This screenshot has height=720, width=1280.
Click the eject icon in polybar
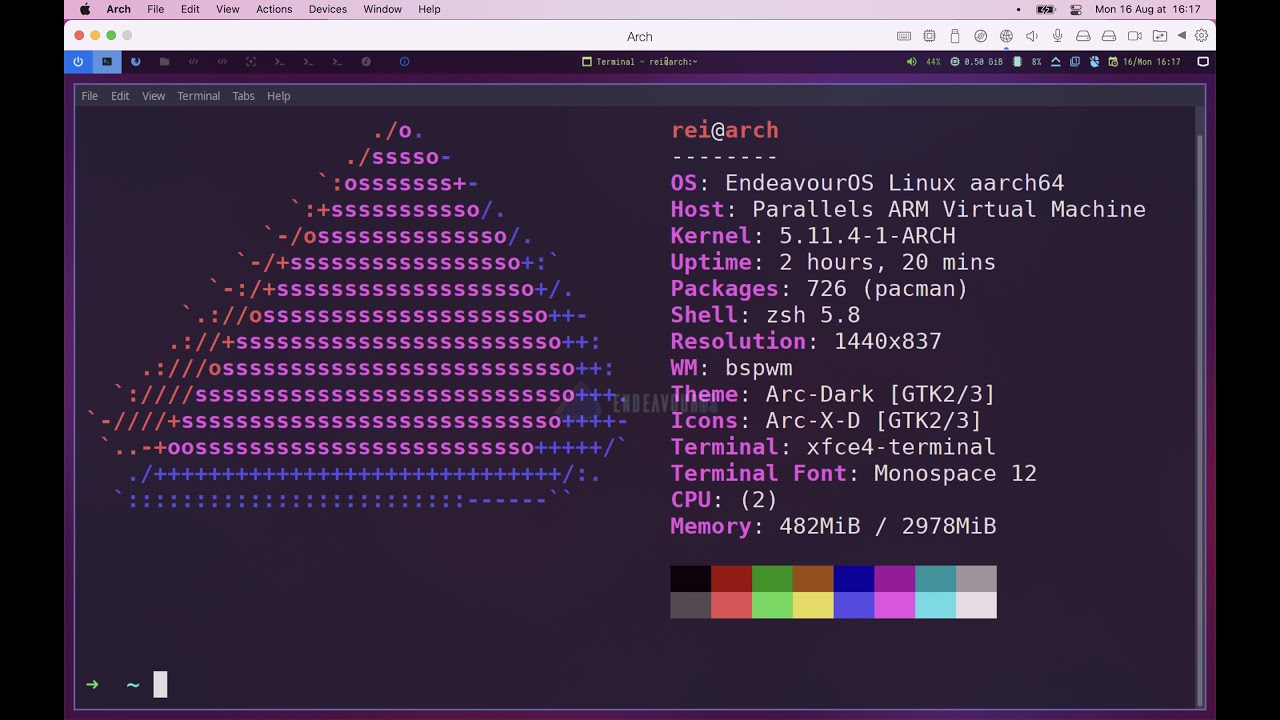pyautogui.click(x=1055, y=61)
